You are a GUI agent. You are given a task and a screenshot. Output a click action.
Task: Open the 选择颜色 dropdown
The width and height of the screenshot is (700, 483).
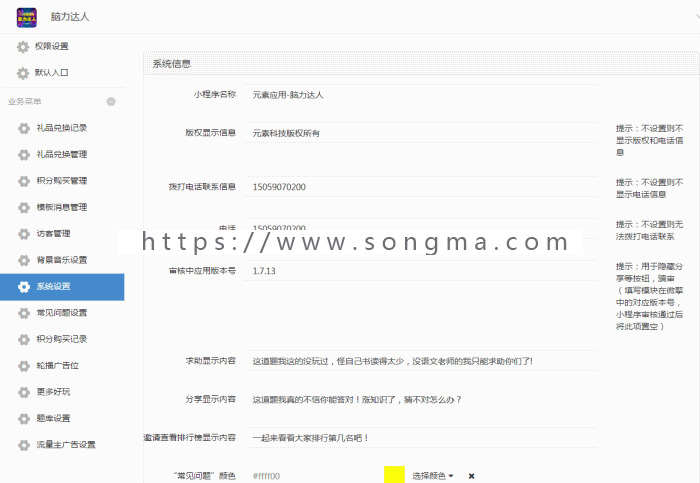click(x=433, y=476)
